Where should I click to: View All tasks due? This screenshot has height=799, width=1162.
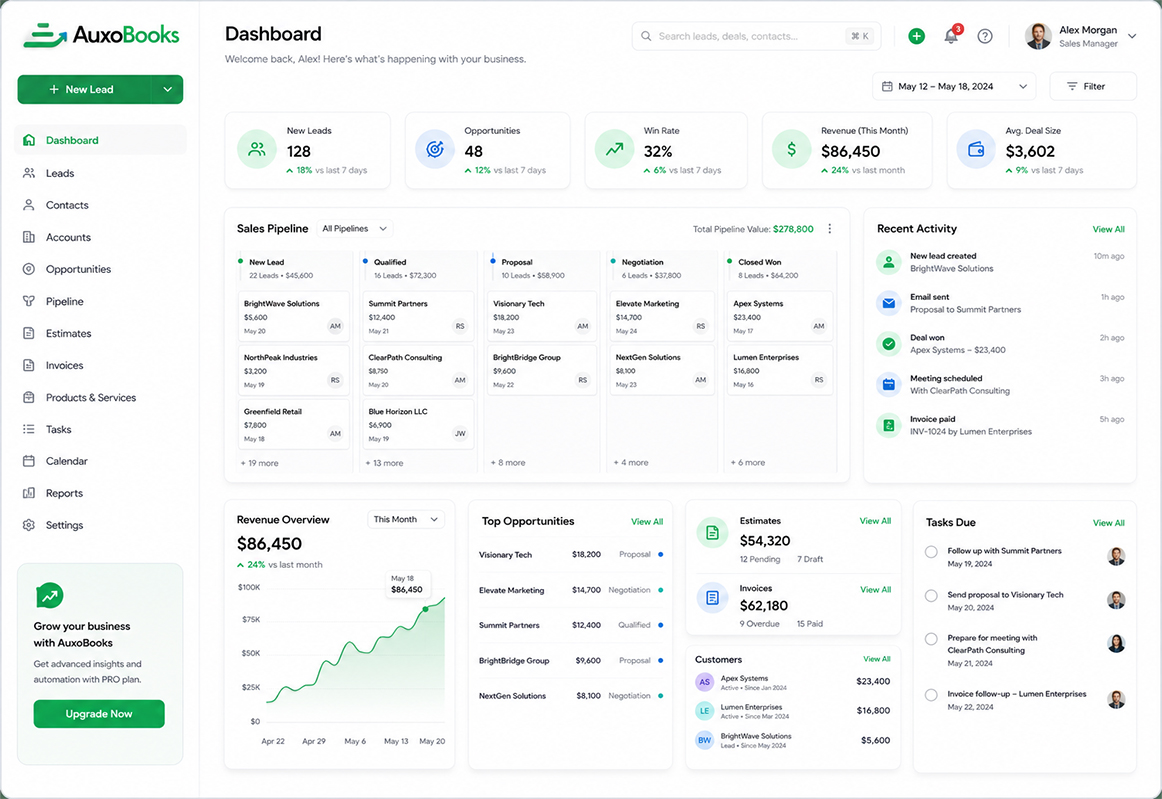(1108, 523)
